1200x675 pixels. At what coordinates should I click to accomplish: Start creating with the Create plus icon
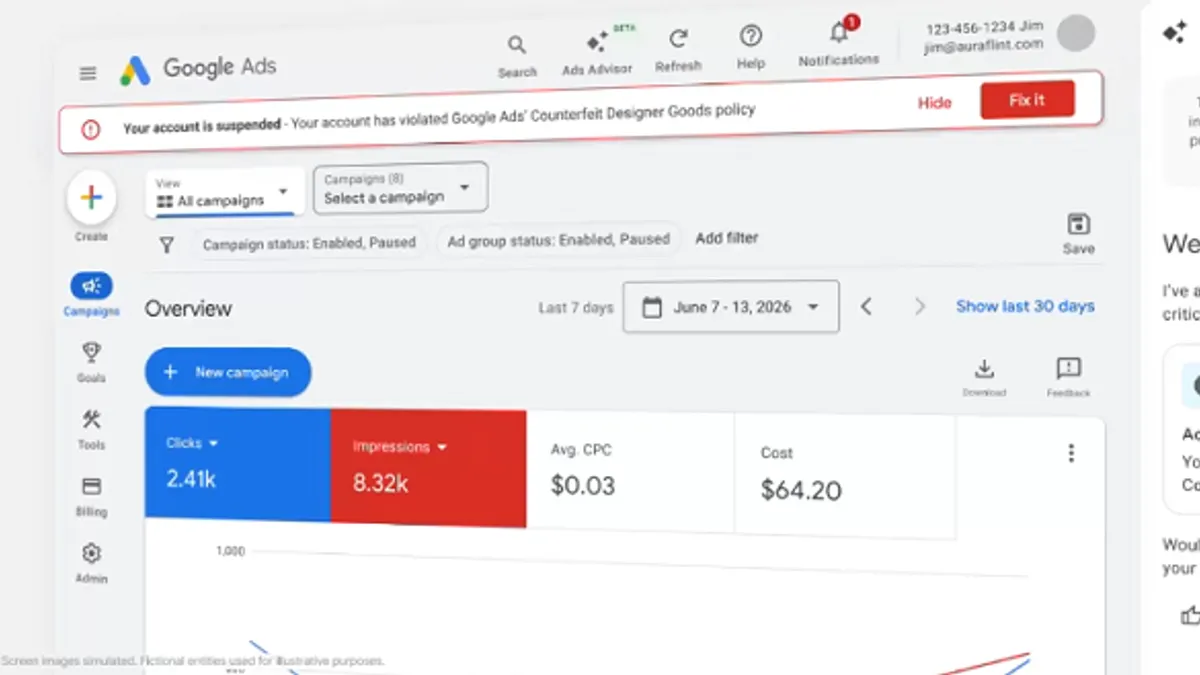click(91, 198)
